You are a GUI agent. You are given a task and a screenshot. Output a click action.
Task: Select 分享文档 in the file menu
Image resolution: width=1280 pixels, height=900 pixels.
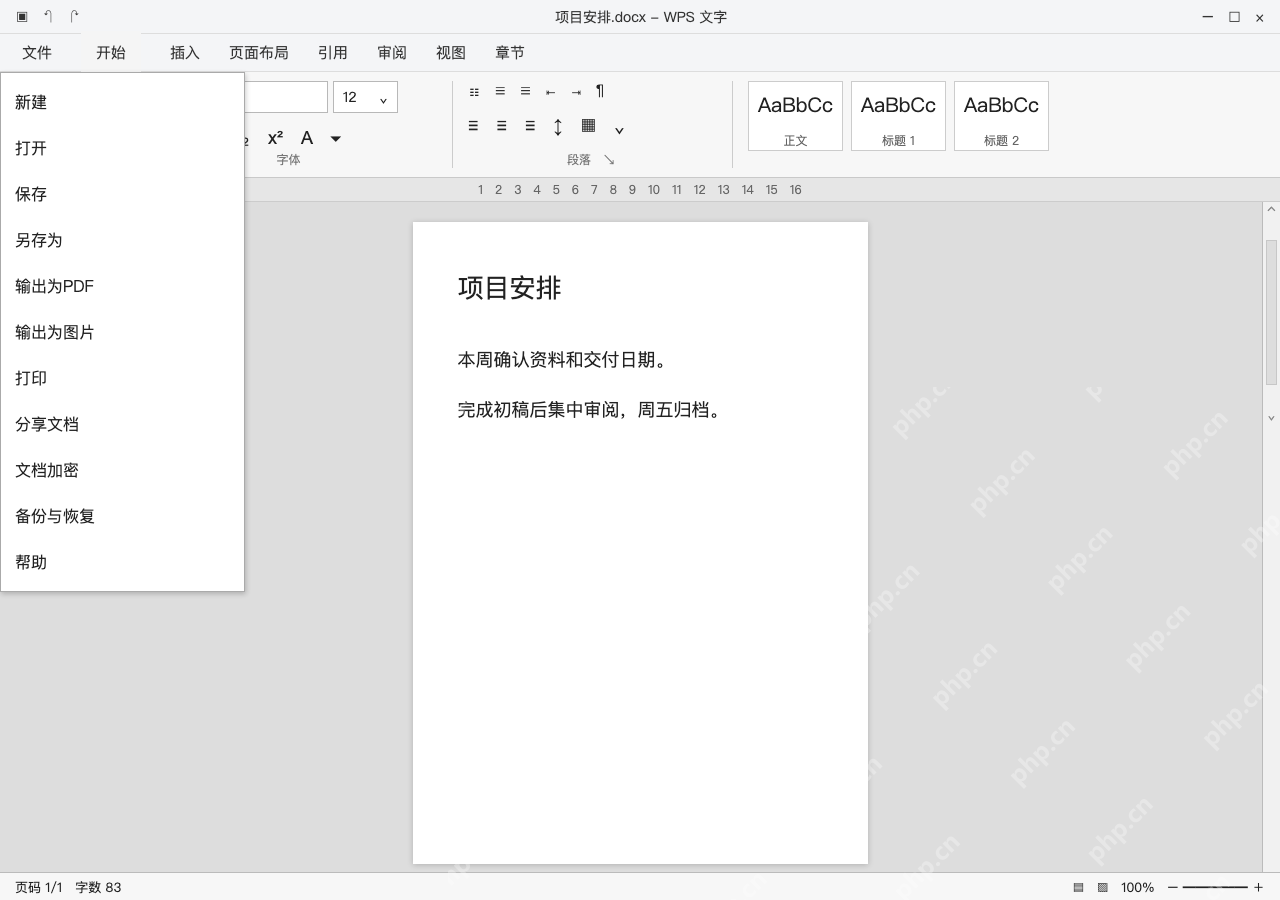click(122, 424)
